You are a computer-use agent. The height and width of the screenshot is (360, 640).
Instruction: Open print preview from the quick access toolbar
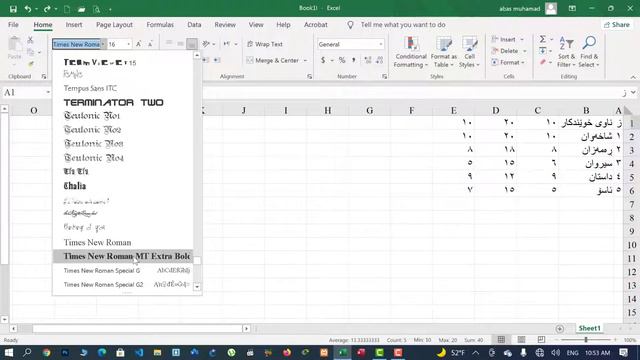pos(96,9)
